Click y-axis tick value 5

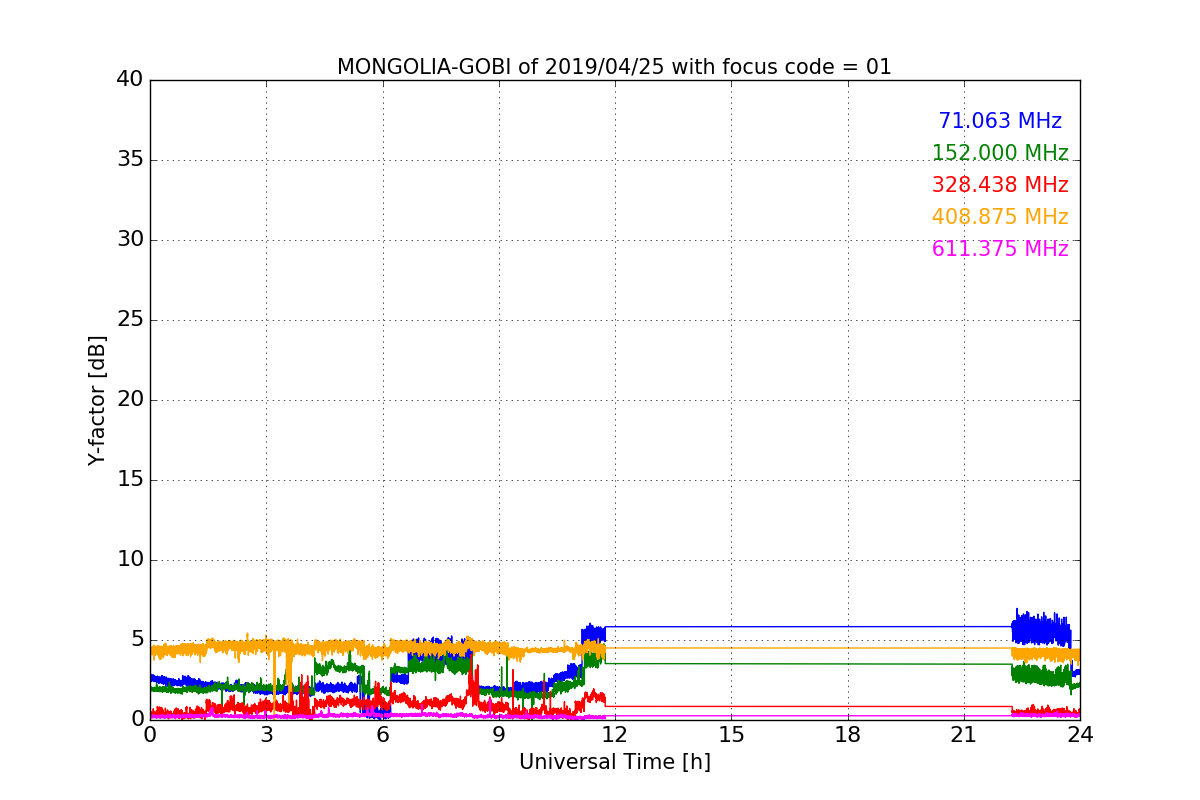tap(137, 639)
